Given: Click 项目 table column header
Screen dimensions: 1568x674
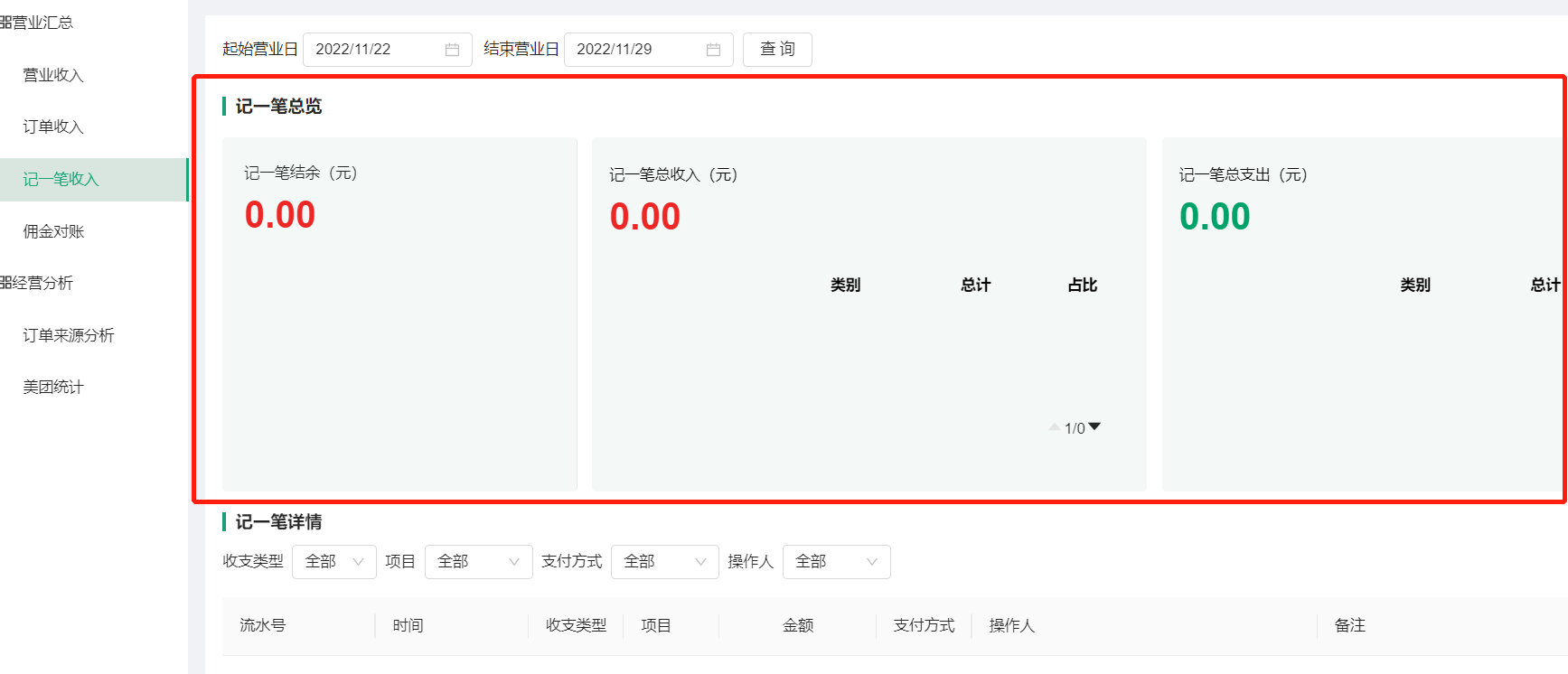Looking at the screenshot, I should [x=656, y=625].
